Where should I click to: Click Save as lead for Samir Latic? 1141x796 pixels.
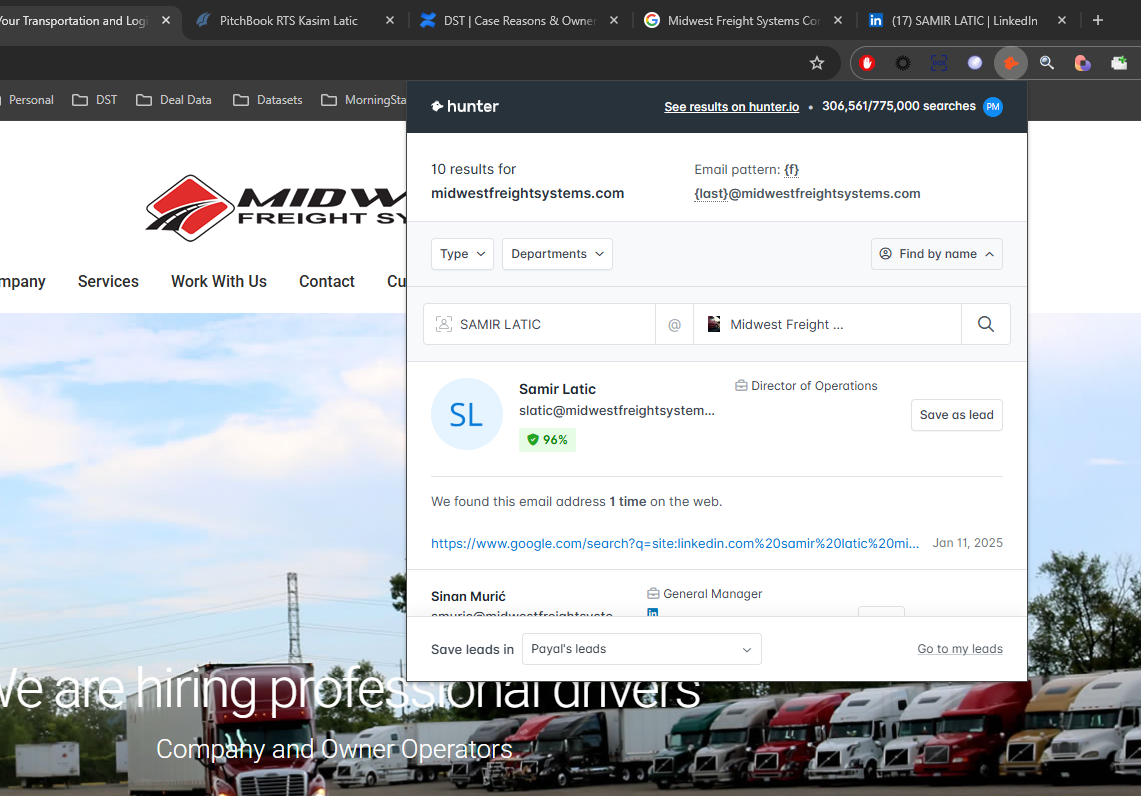[956, 415]
